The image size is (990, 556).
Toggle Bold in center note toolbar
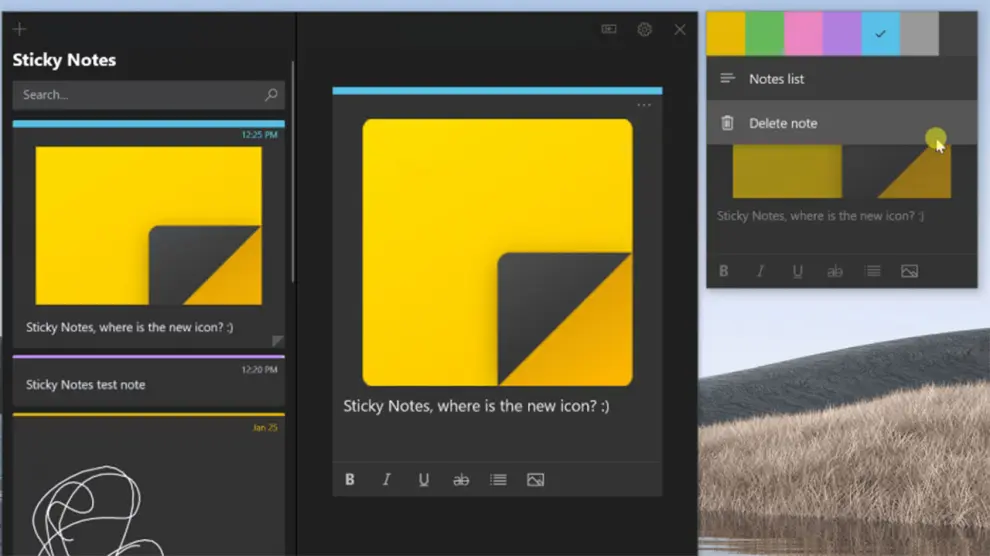(350, 480)
